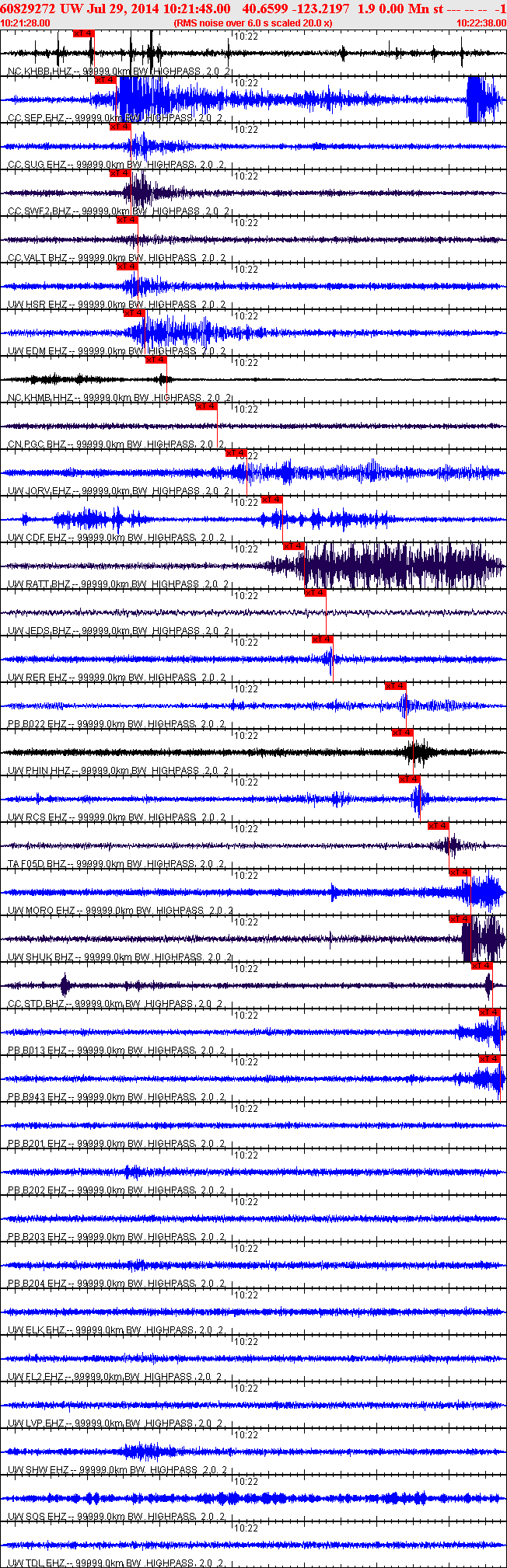The height and width of the screenshot is (1568, 507).
Task: Click the red pick marker on NC.KHBB trace
Action: pos(84,33)
